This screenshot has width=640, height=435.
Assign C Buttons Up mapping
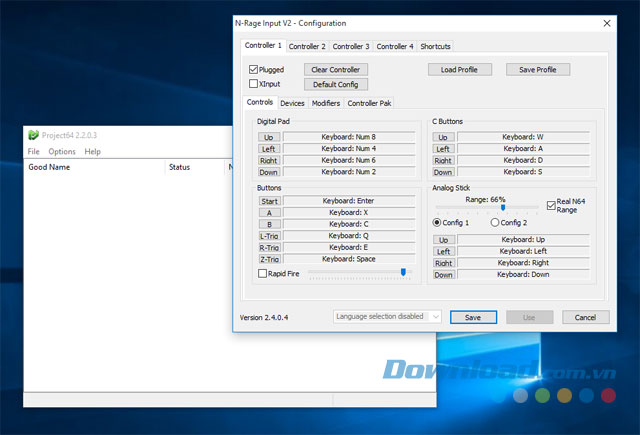tap(443, 137)
